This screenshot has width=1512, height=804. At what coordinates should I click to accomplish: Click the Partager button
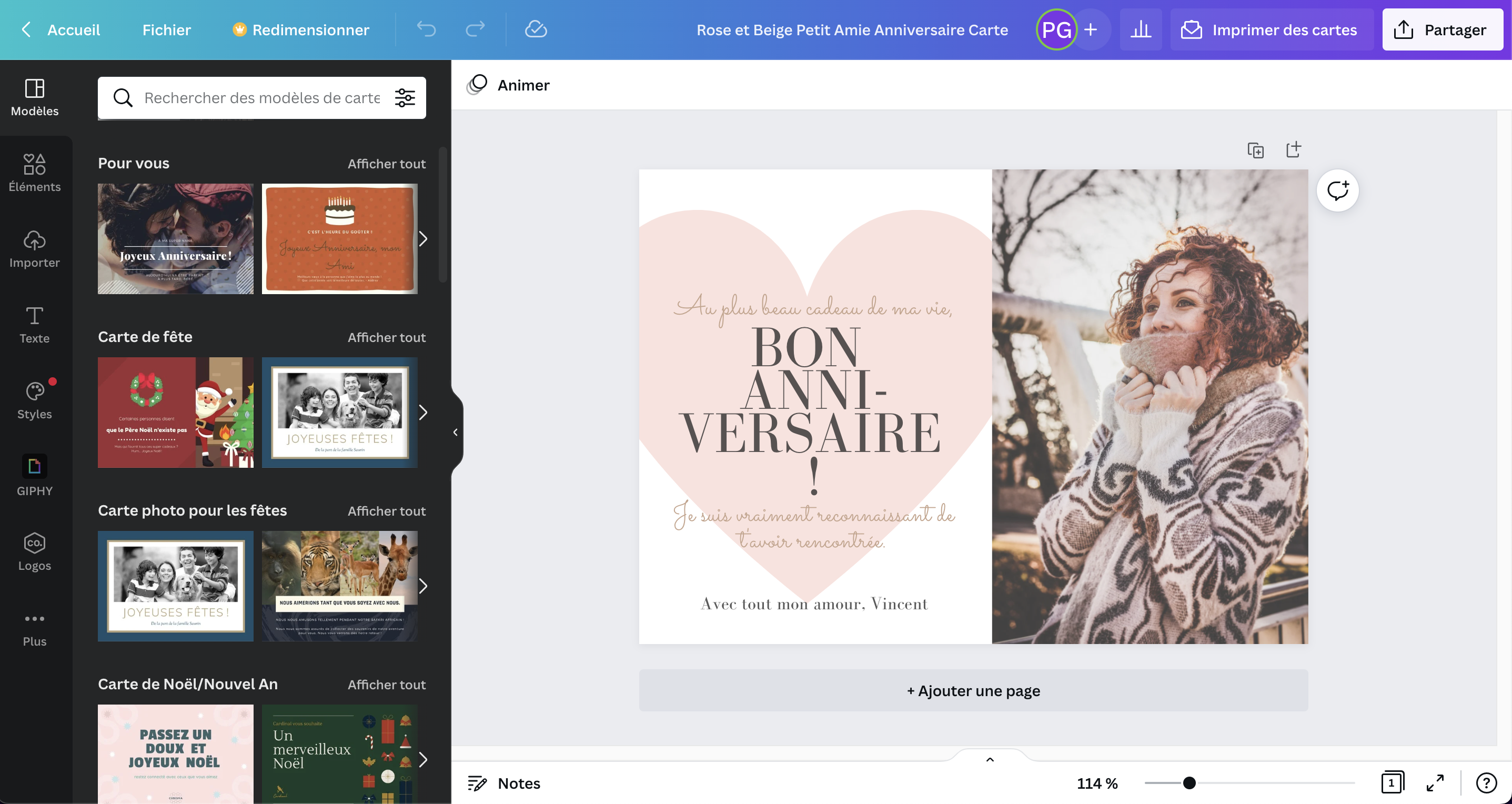pyautogui.click(x=1443, y=29)
